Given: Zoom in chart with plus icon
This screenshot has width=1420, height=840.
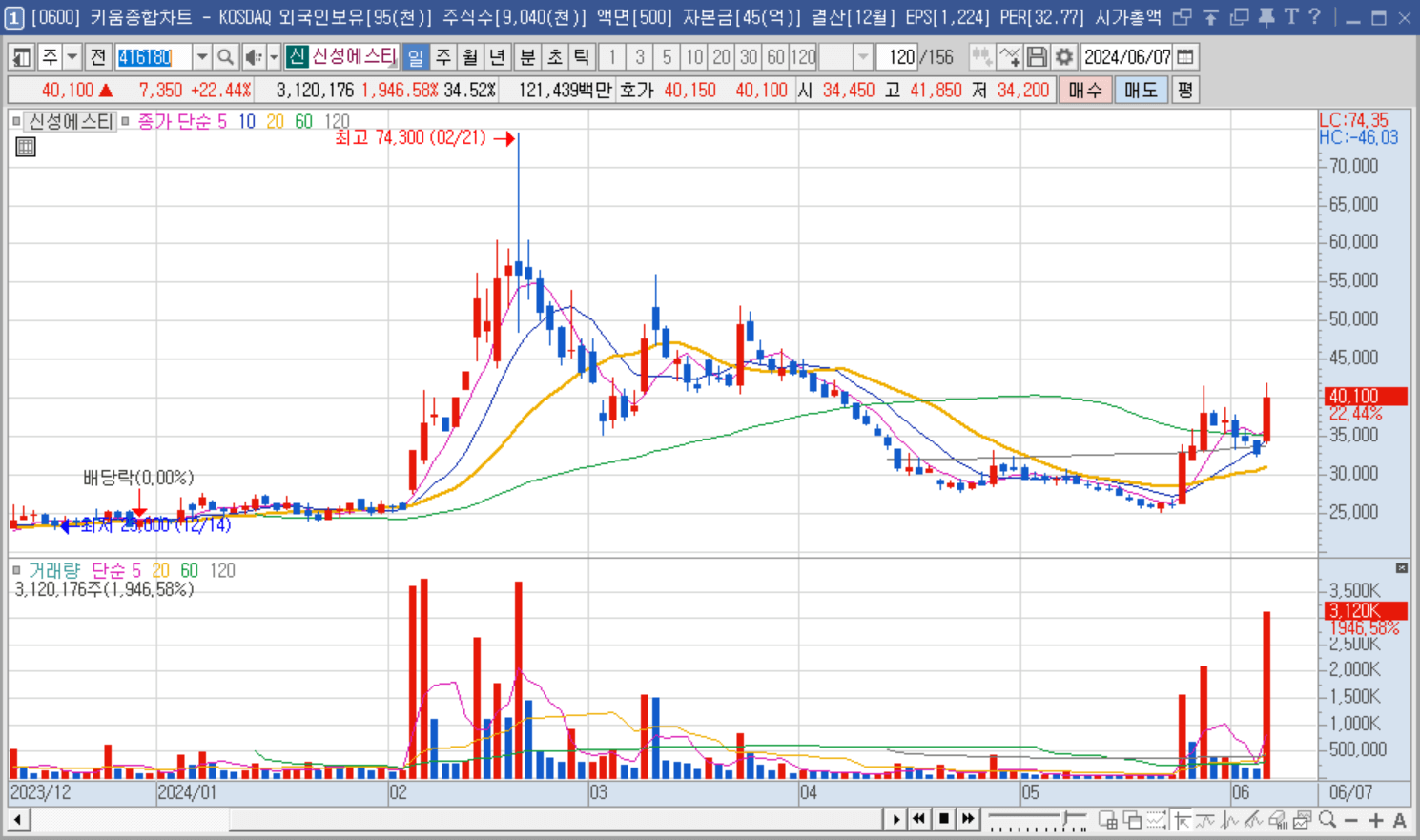Looking at the screenshot, I should tap(1375, 820).
